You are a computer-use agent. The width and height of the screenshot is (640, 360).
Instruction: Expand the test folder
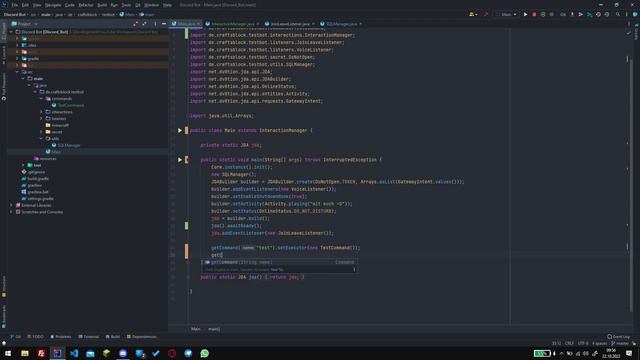point(23,165)
